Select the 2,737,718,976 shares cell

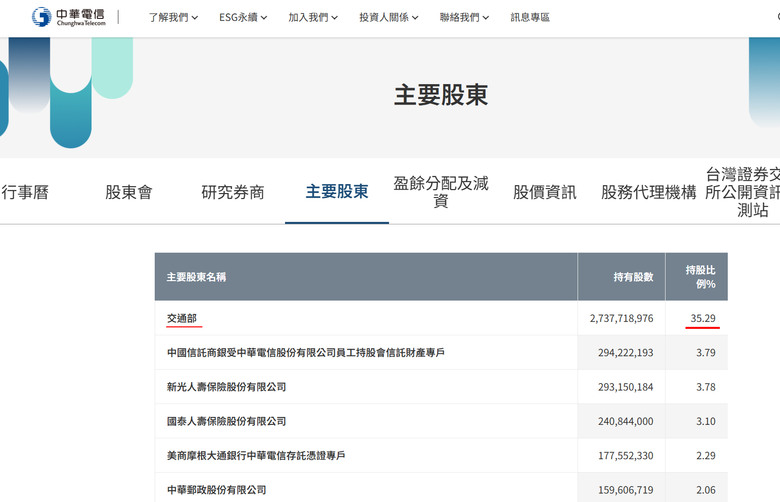pyautogui.click(x=621, y=318)
